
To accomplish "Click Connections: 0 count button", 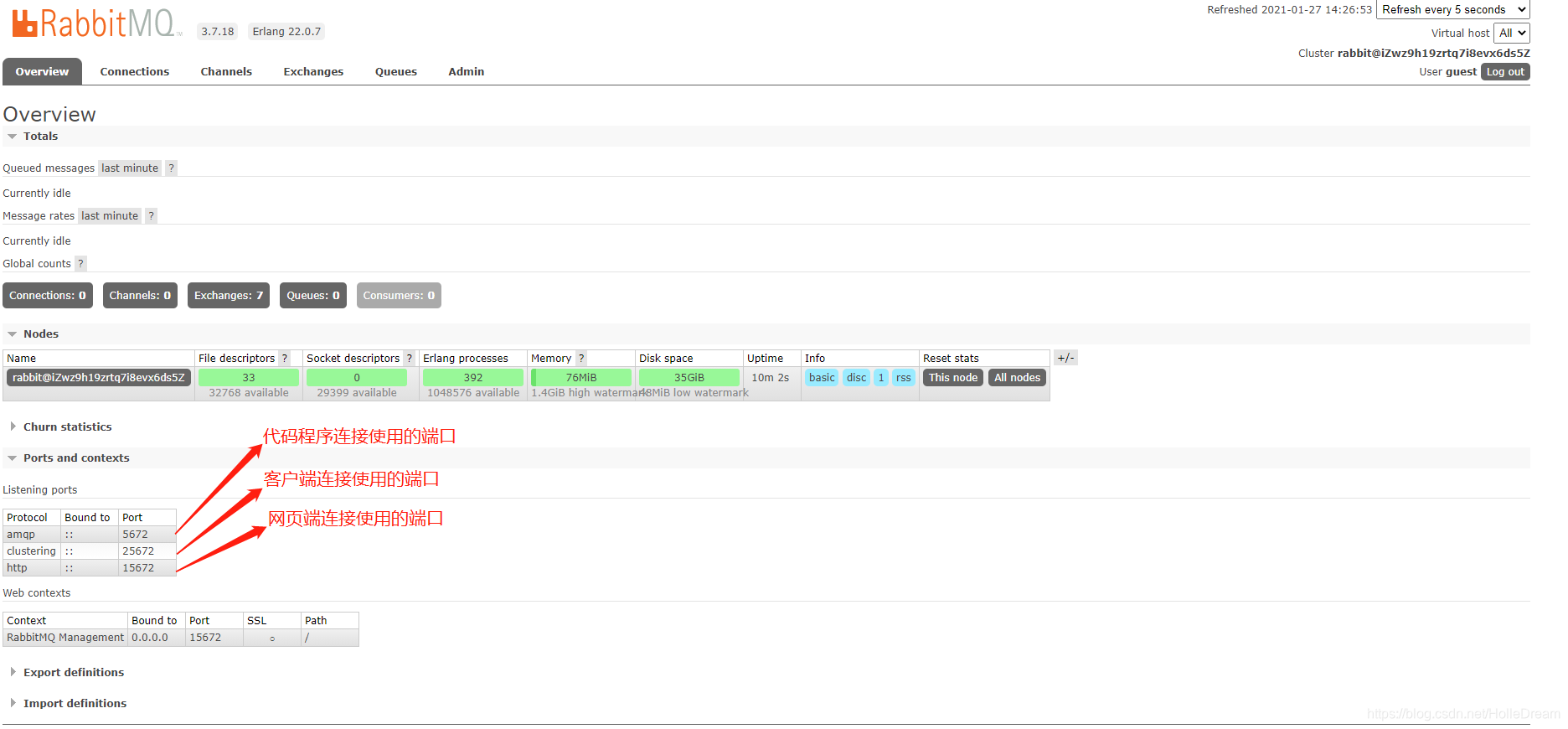I will pyautogui.click(x=48, y=295).
